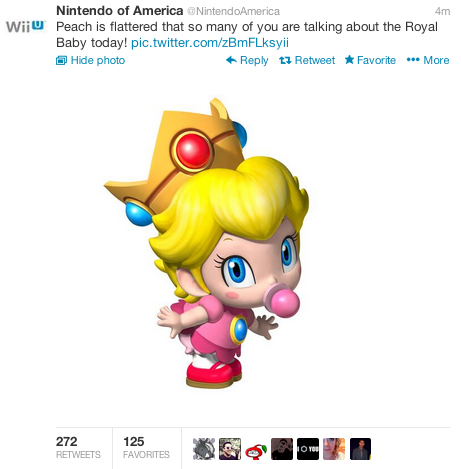Open the Nintendo of America profile name

[120, 11]
